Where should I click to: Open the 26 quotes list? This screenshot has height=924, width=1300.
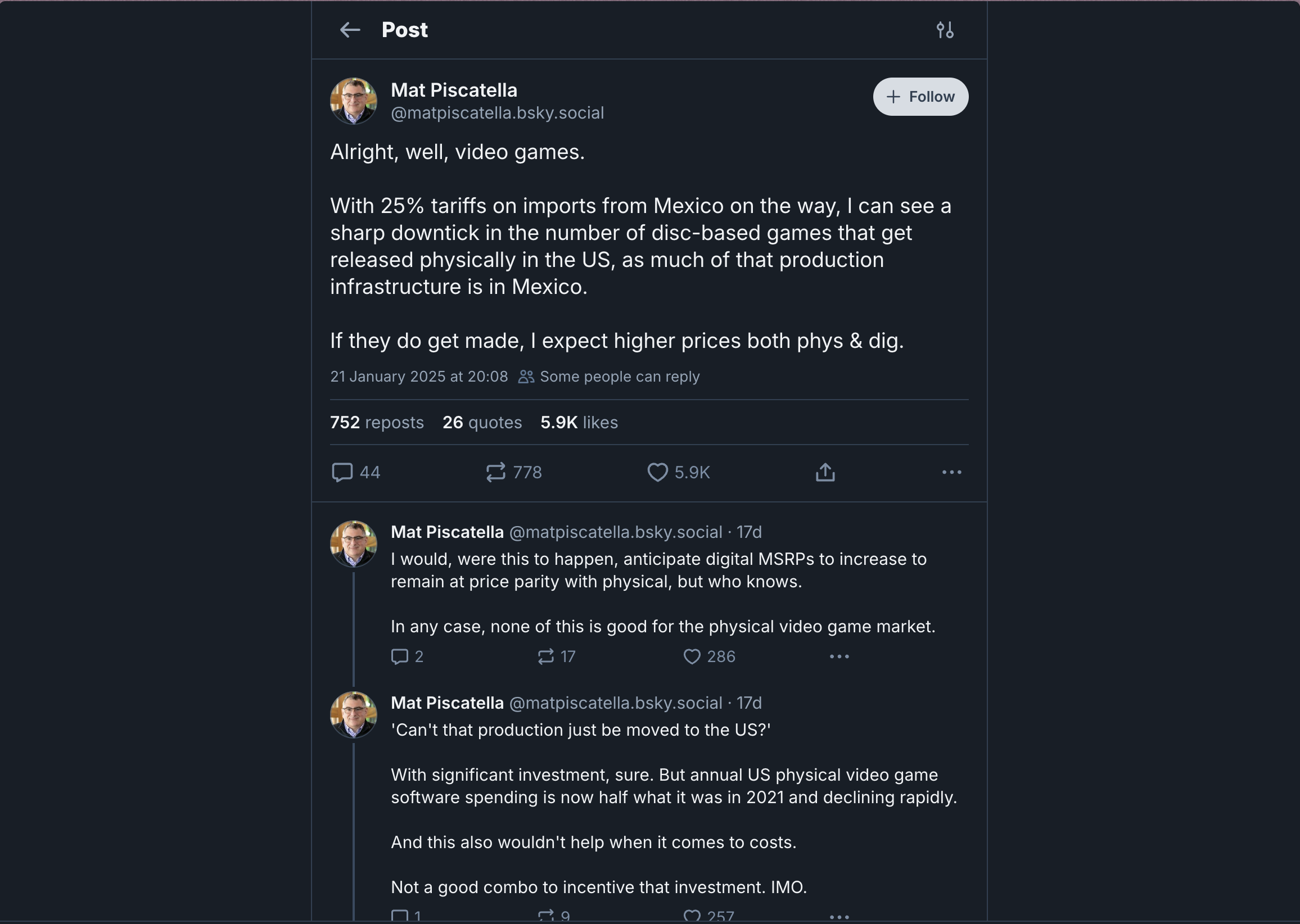coord(481,422)
